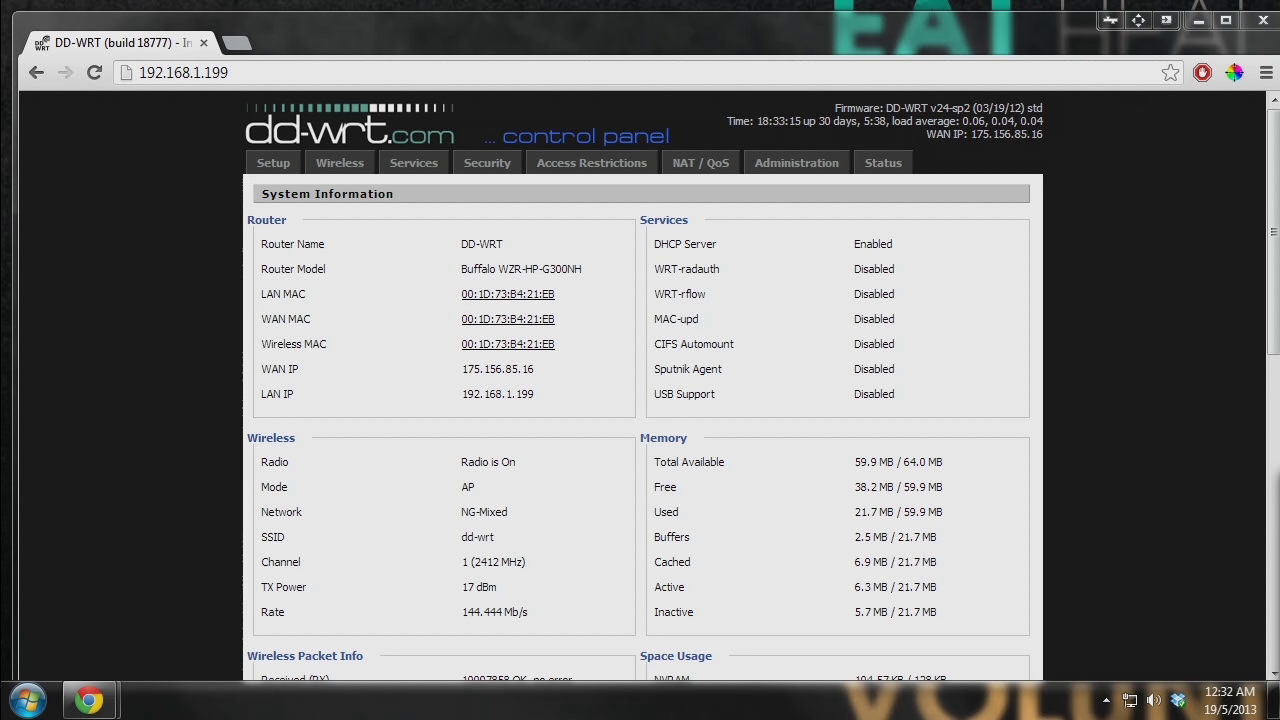Open the color wheel extension
The image size is (1280, 720).
pos(1234,72)
